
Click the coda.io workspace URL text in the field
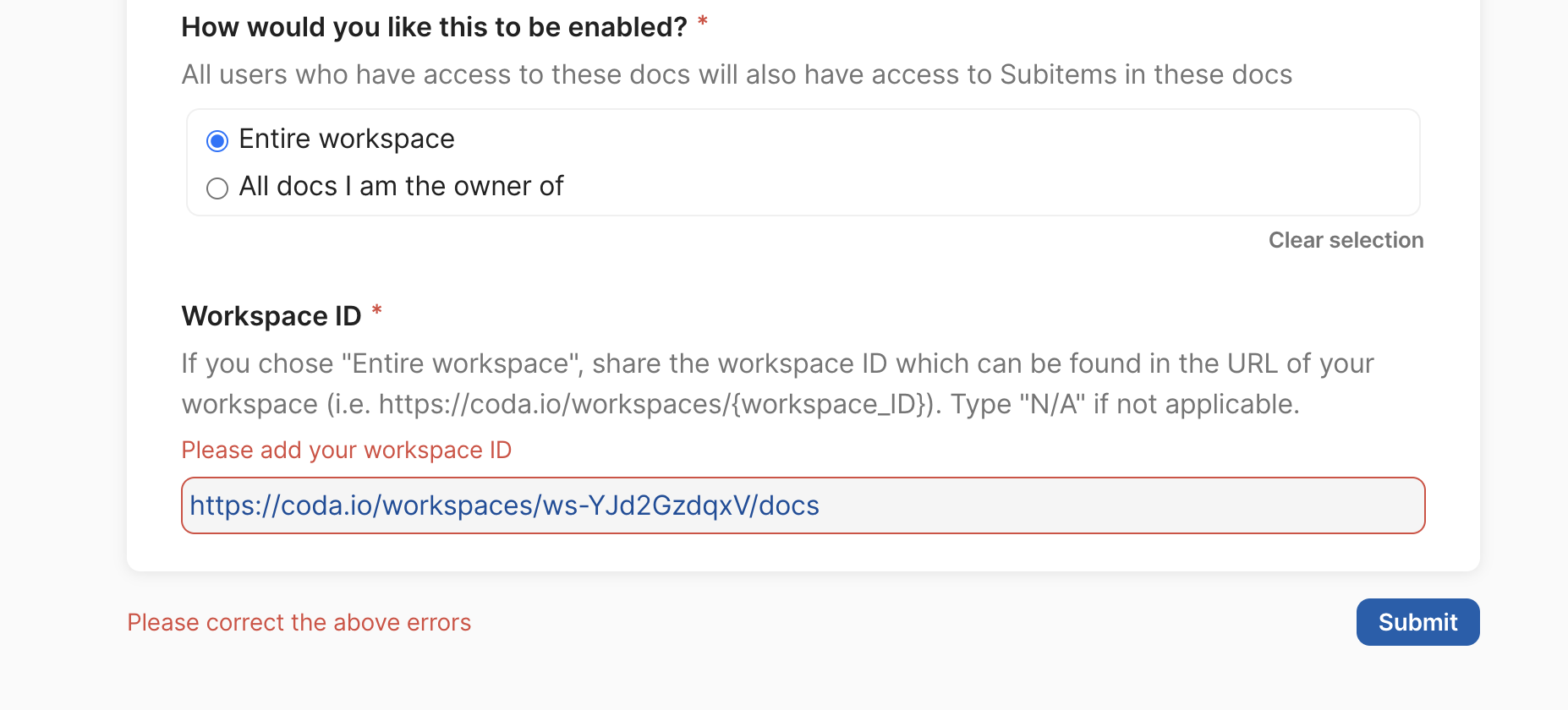[x=504, y=505]
